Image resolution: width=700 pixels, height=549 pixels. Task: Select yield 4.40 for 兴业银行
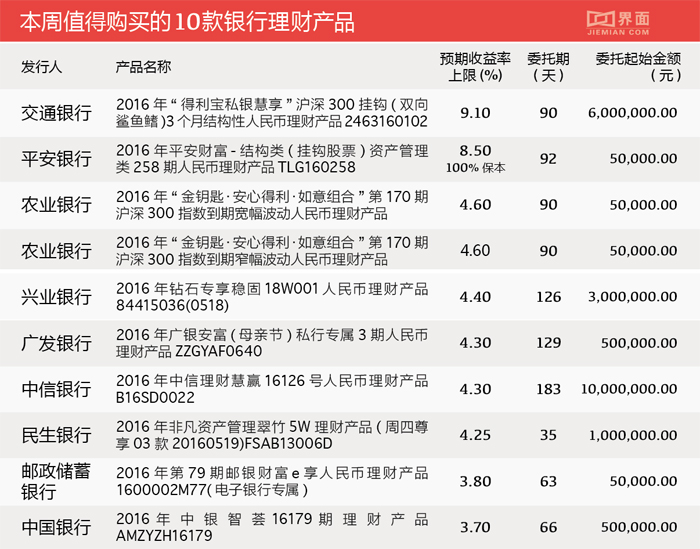pyautogui.click(x=475, y=297)
